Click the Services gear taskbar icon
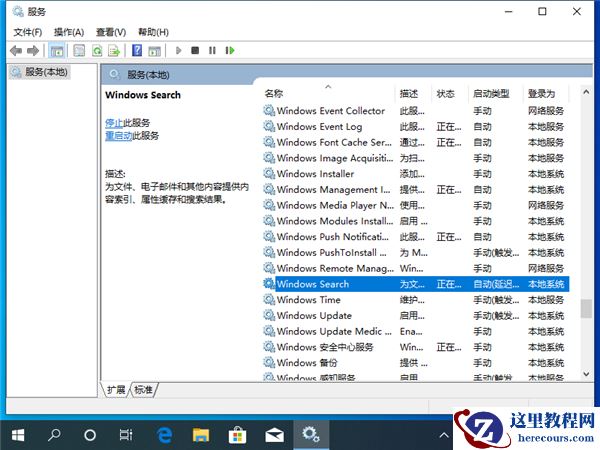The height and width of the screenshot is (450, 600). 311,435
